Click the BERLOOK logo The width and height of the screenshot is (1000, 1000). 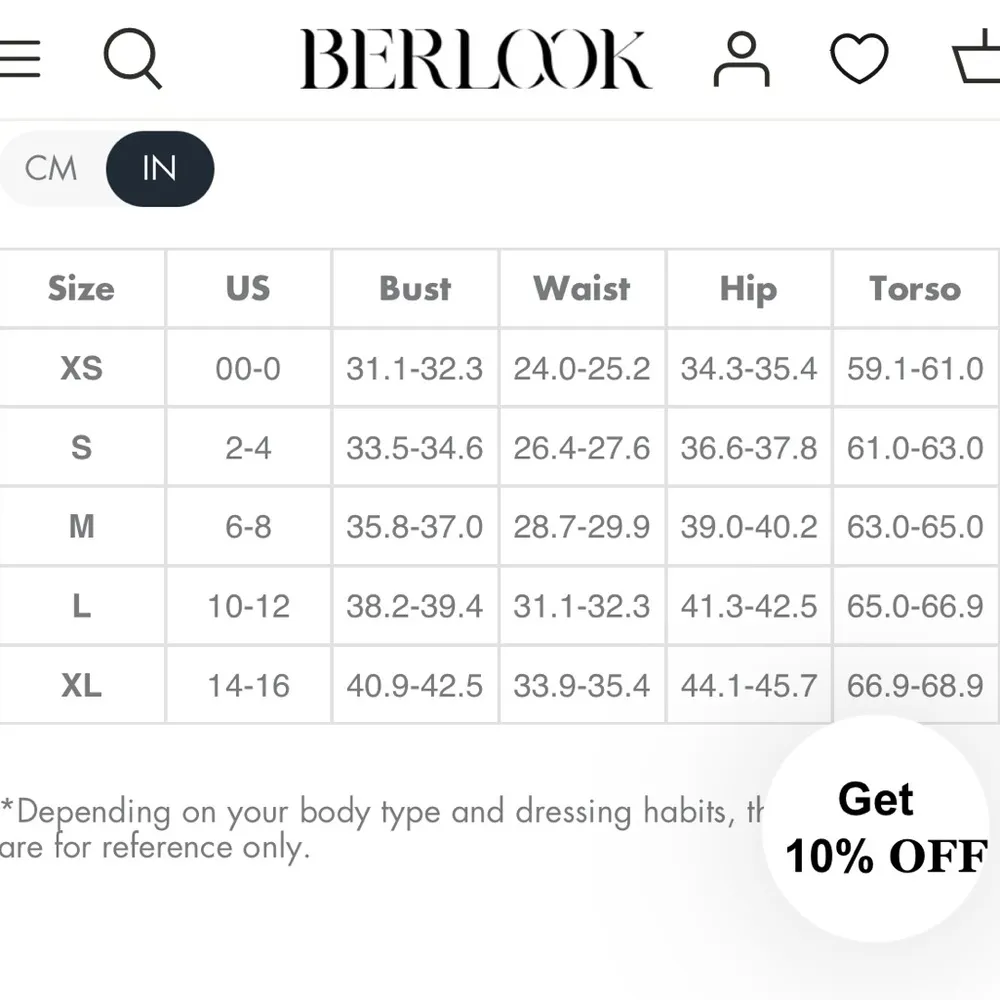(478, 60)
